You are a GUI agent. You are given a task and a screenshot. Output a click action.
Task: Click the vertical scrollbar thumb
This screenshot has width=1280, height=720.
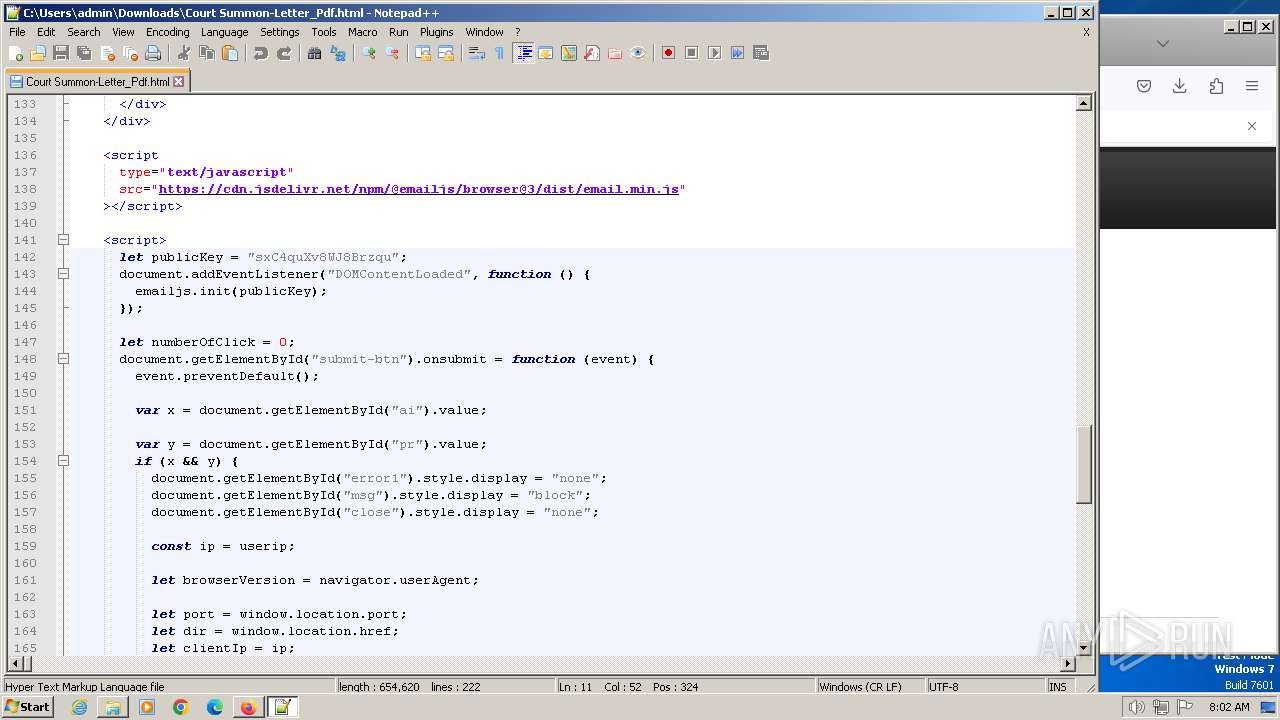tap(1083, 464)
